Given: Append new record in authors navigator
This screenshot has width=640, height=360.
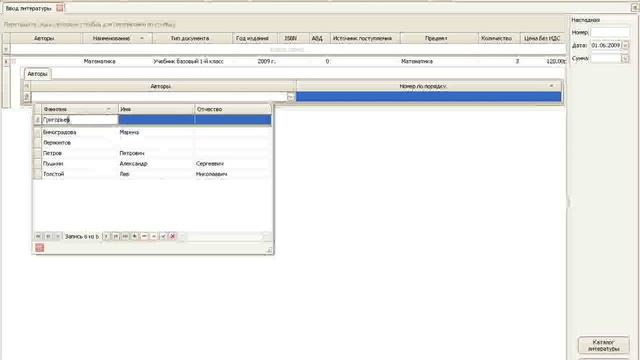Looking at the screenshot, I should 135,236.
